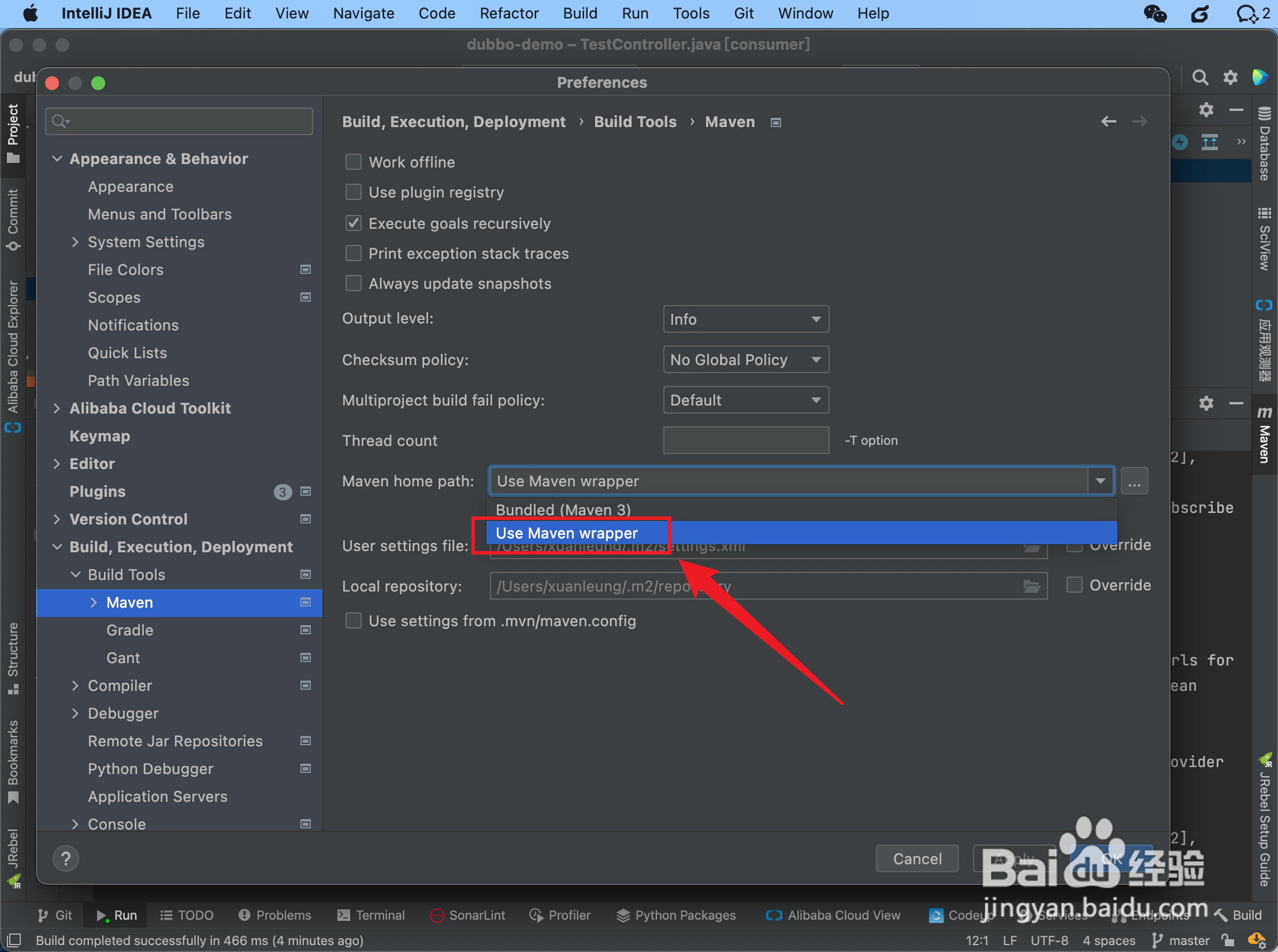This screenshot has height=952, width=1278.
Task: Toggle the Maven home path dropdown arrow
Action: tap(1101, 481)
